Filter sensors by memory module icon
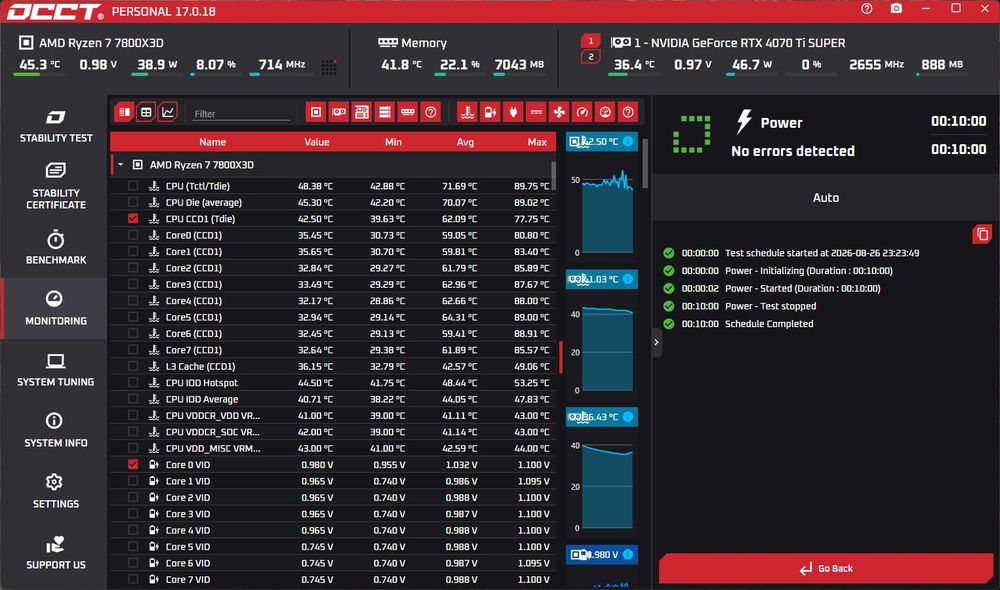 [408, 112]
